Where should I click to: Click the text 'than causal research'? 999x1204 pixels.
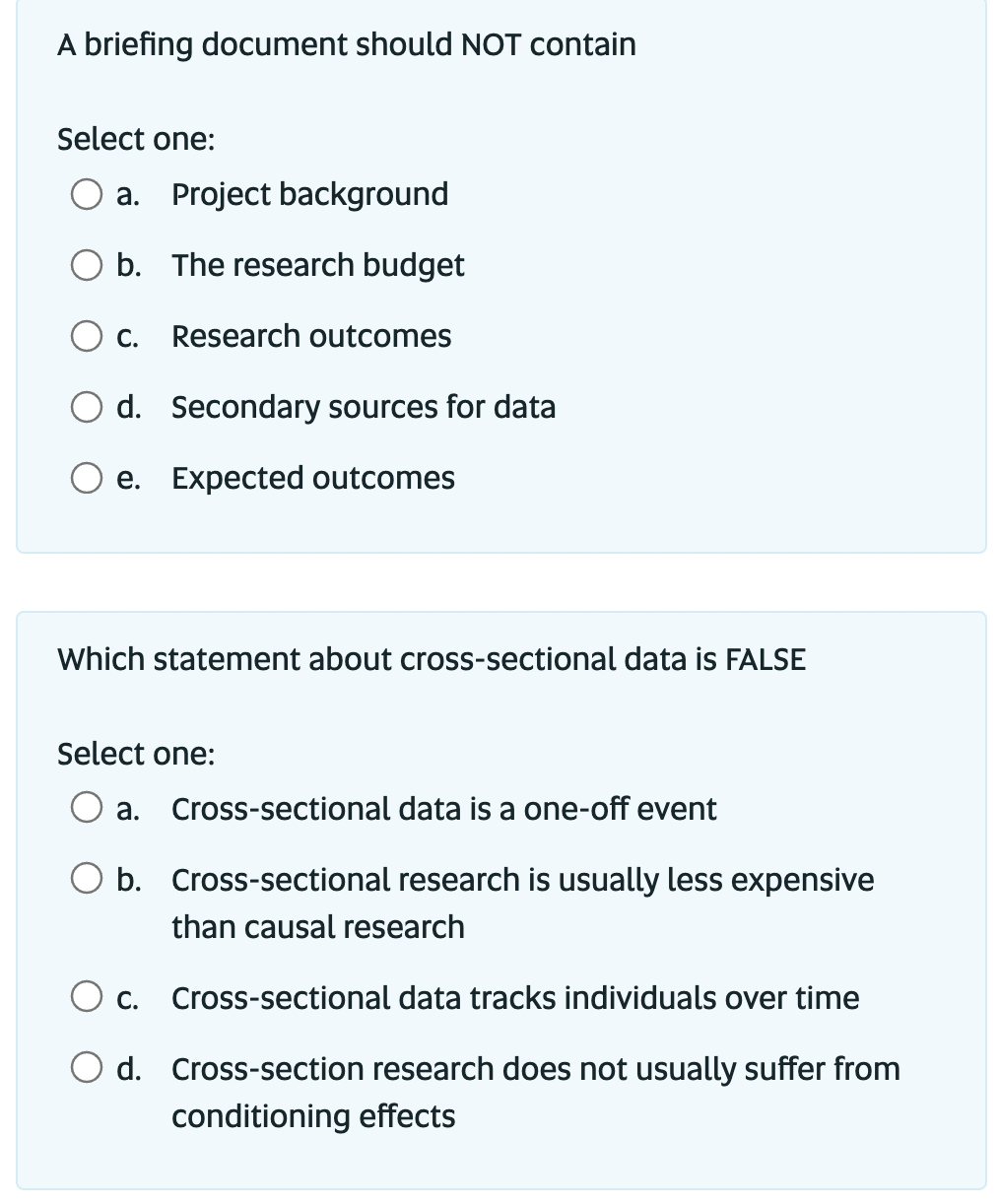pyautogui.click(x=318, y=927)
